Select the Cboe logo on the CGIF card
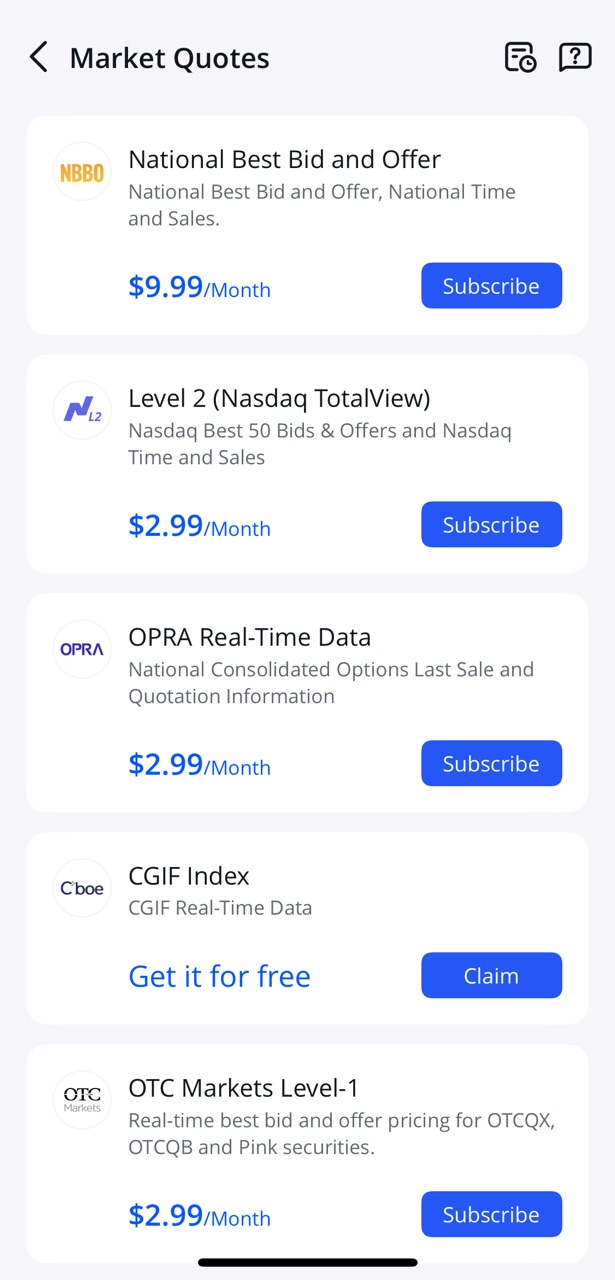The width and height of the screenshot is (615, 1280). [x=81, y=888]
